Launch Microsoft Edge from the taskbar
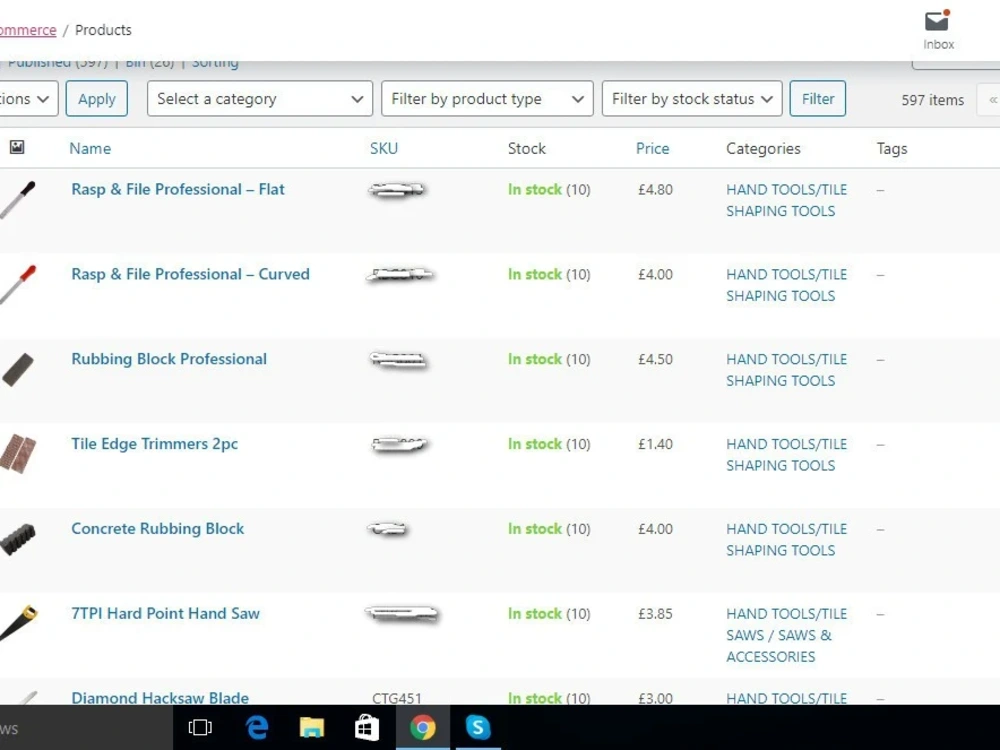Screen dimensions: 1000x750 pos(257,727)
